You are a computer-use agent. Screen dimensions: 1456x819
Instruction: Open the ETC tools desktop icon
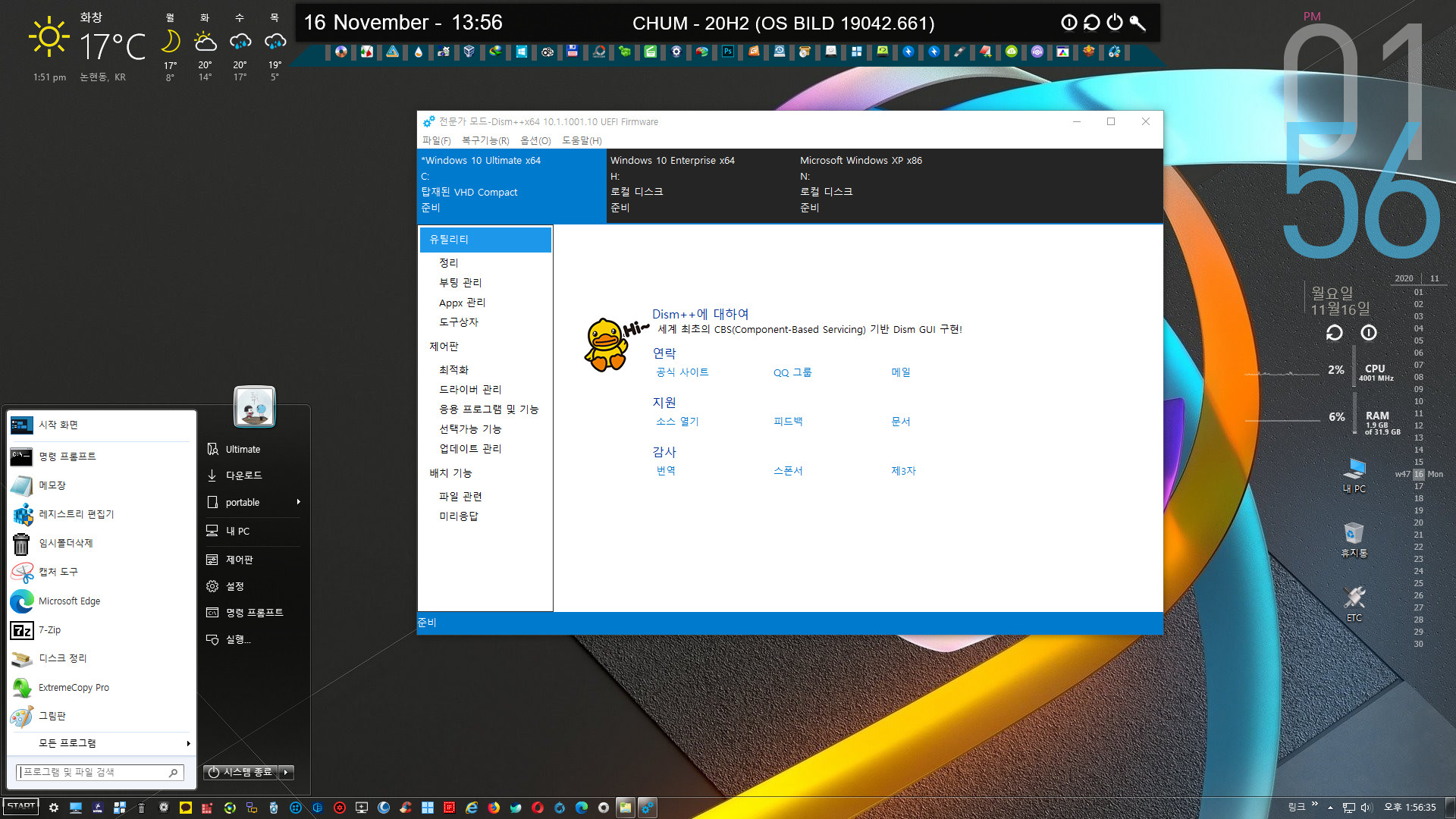click(x=1354, y=604)
